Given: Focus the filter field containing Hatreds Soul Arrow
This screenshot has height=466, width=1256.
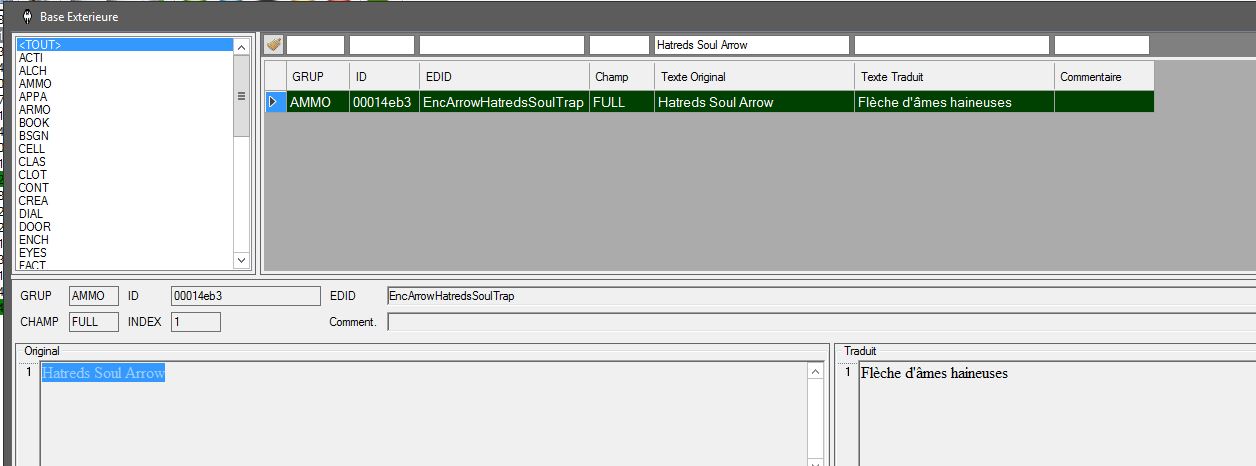Looking at the screenshot, I should 750,45.
